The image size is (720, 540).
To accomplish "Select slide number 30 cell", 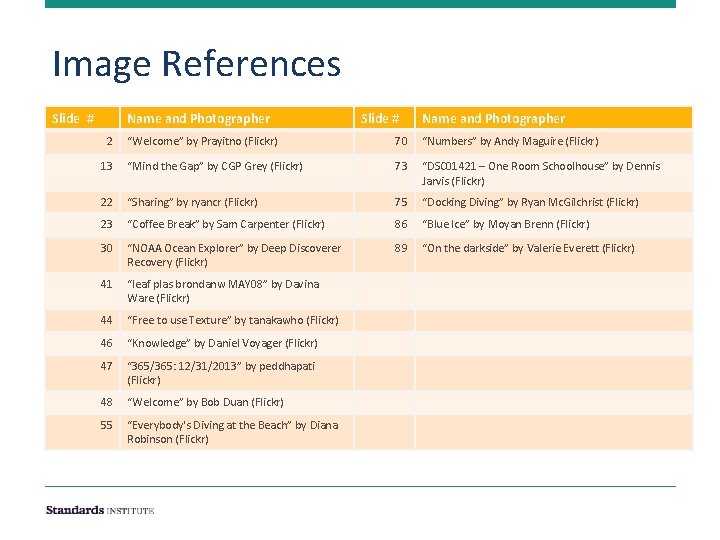I will pyautogui.click(x=83, y=255).
